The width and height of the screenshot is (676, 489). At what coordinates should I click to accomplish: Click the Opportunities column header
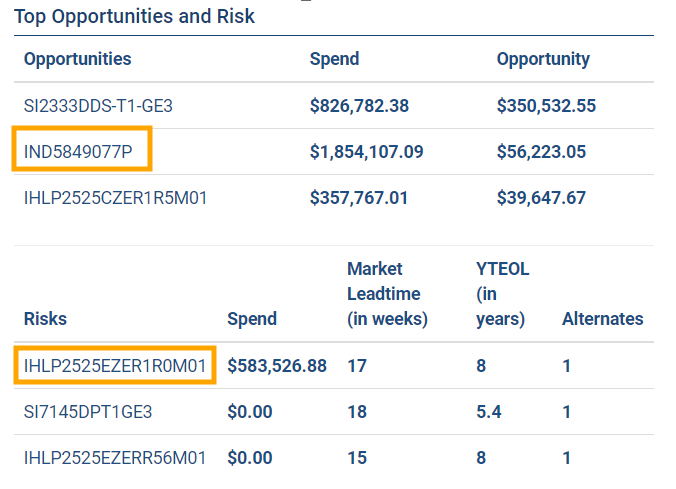[x=77, y=59]
